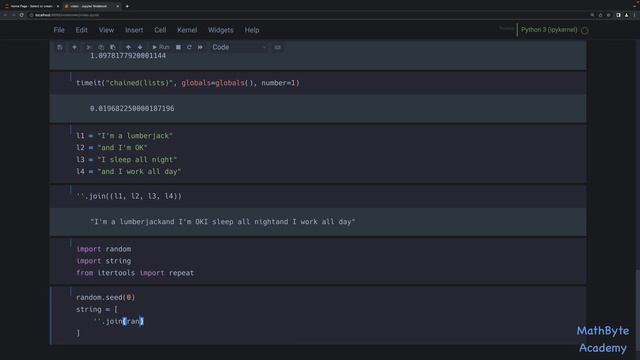Open the Cell menu

(x=160, y=30)
